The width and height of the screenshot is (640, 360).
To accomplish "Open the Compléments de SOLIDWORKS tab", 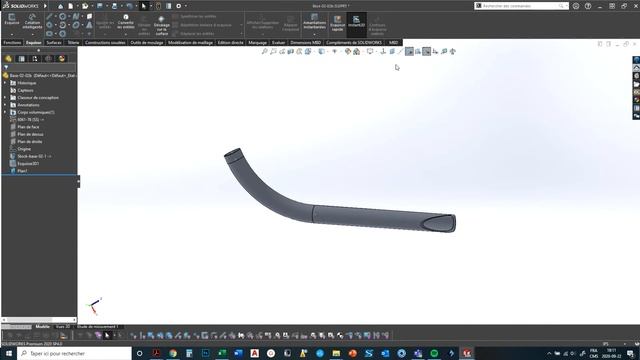I will pyautogui.click(x=354, y=42).
